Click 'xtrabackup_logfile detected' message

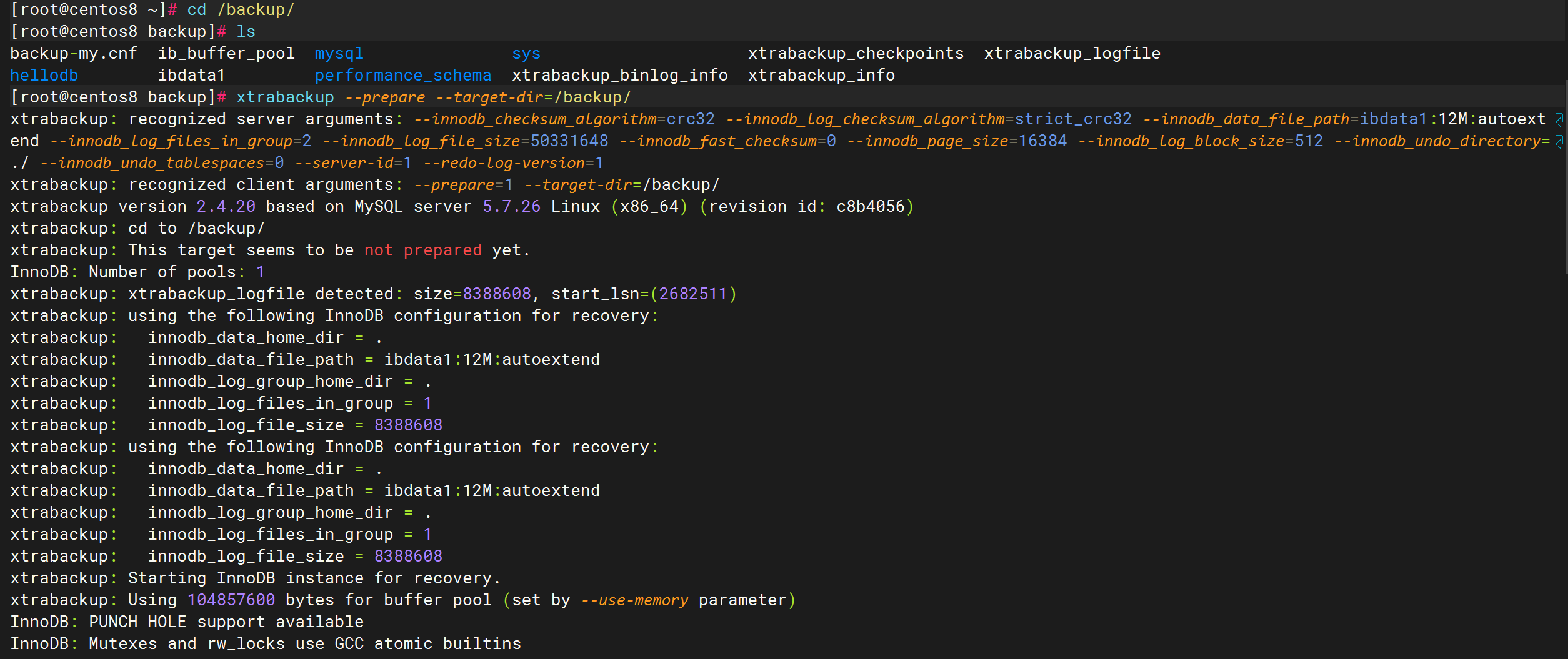pyautogui.click(x=261, y=294)
